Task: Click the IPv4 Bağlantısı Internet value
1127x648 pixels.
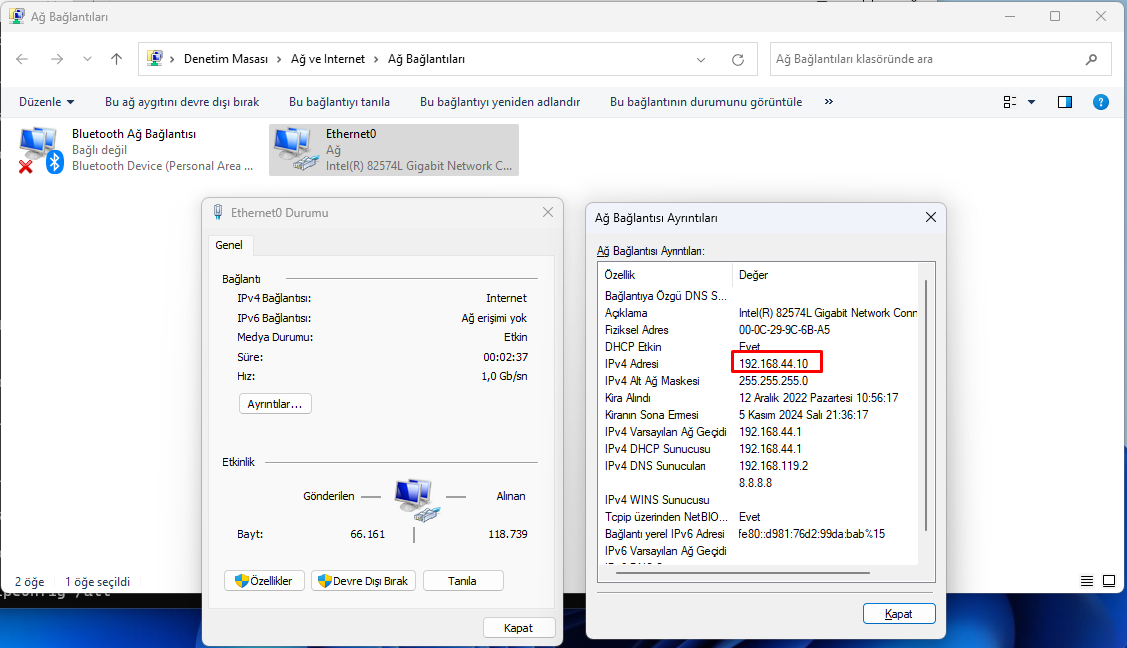Action: click(x=506, y=298)
